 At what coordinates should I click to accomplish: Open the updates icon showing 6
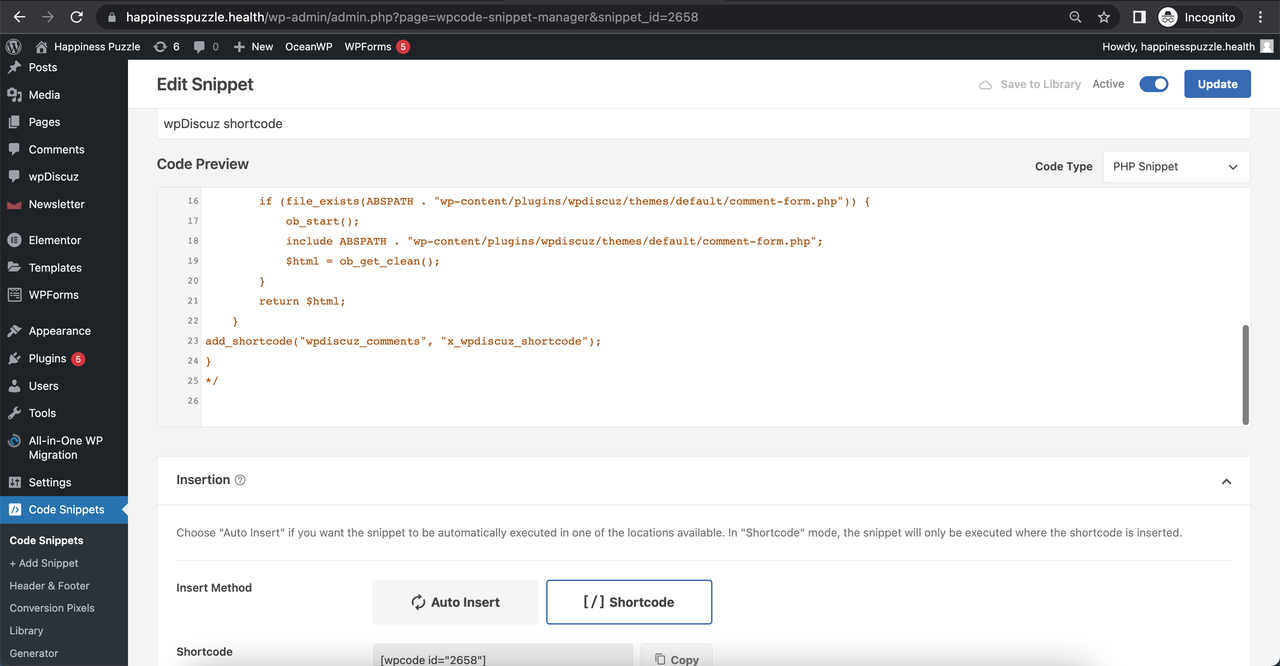tap(167, 47)
